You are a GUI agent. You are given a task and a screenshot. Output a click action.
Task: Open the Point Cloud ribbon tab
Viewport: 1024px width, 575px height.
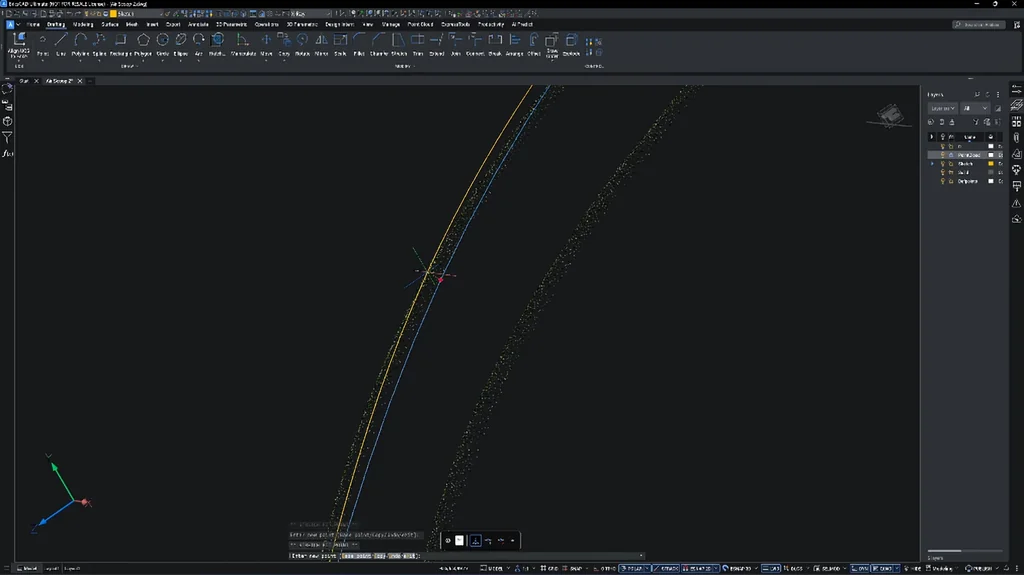[420, 24]
